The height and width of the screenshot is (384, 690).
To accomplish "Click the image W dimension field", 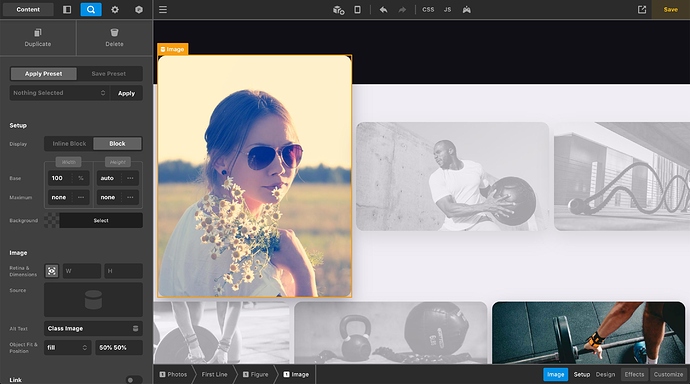I will [82, 271].
